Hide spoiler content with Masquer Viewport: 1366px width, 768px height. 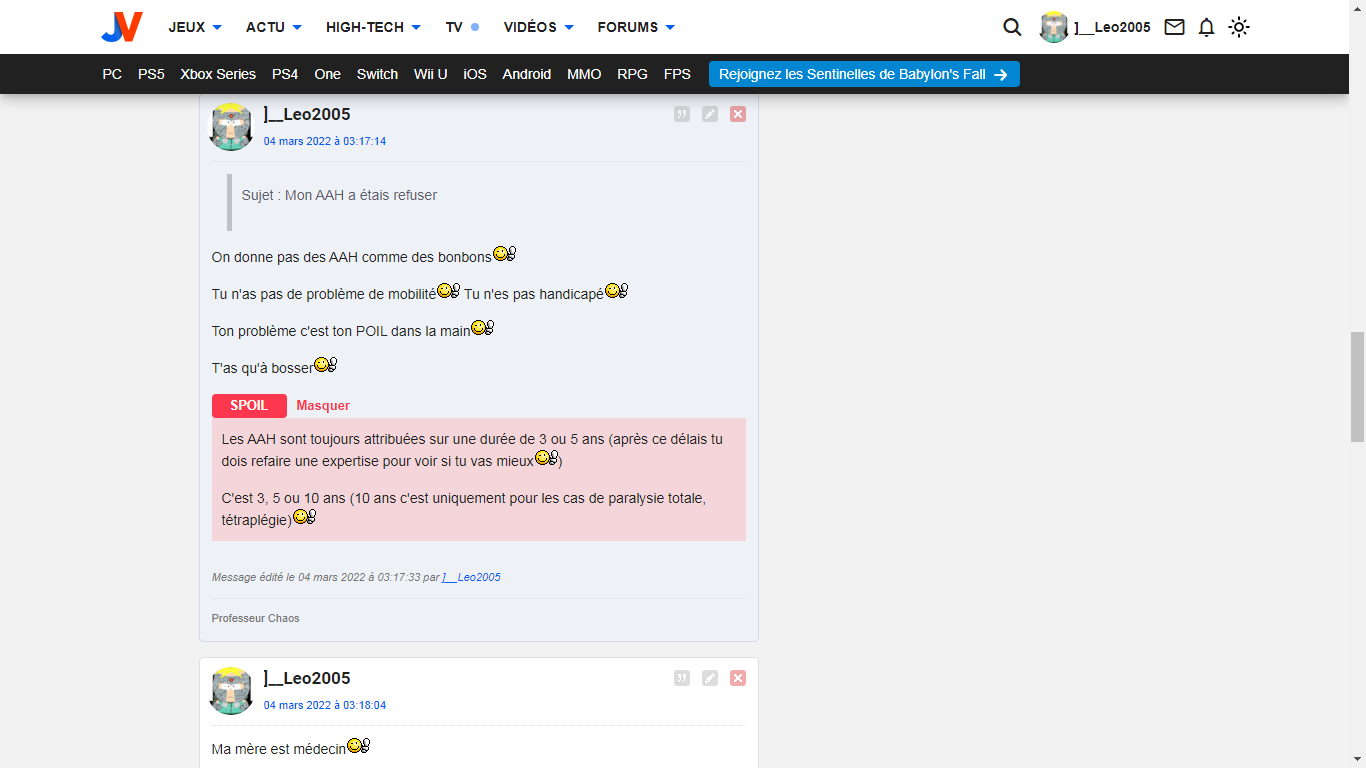(x=323, y=406)
